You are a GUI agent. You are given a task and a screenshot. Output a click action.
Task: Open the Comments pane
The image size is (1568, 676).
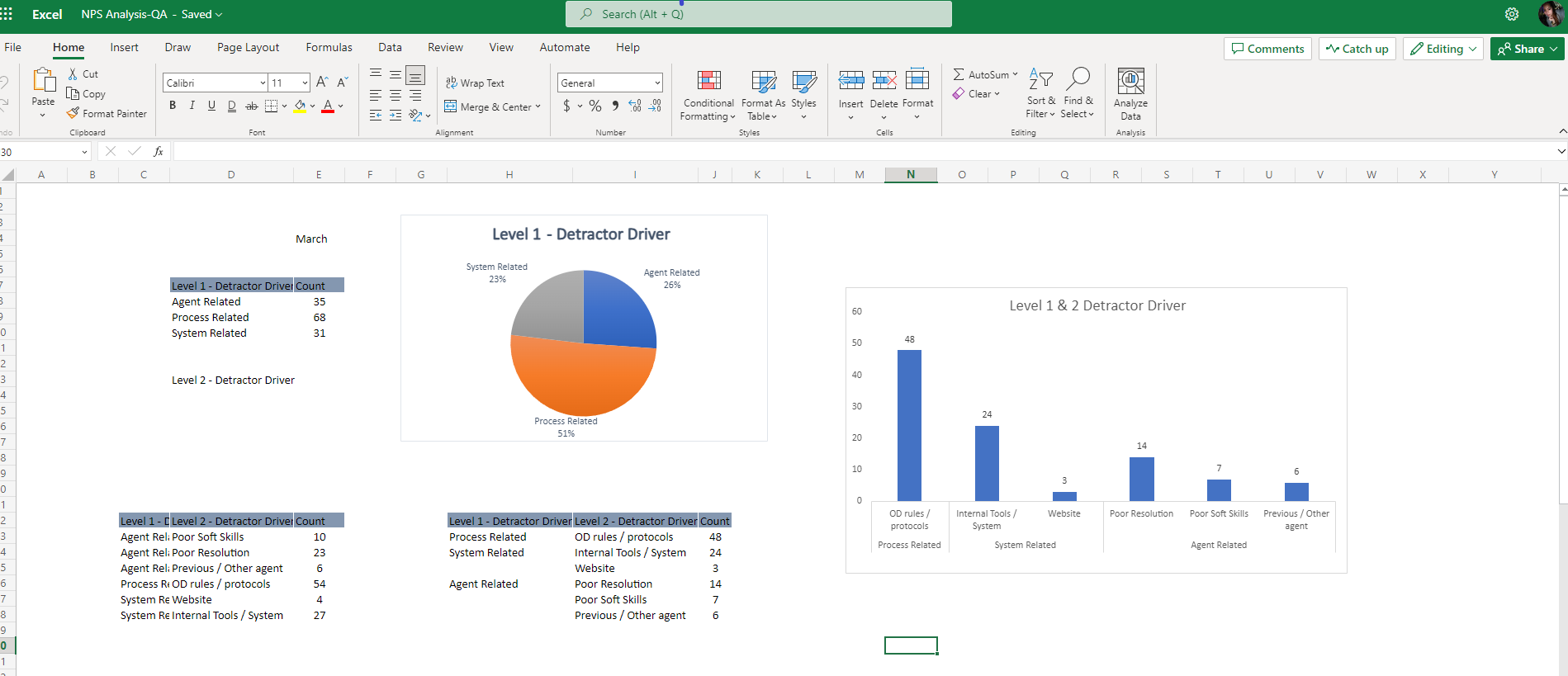click(x=1267, y=49)
